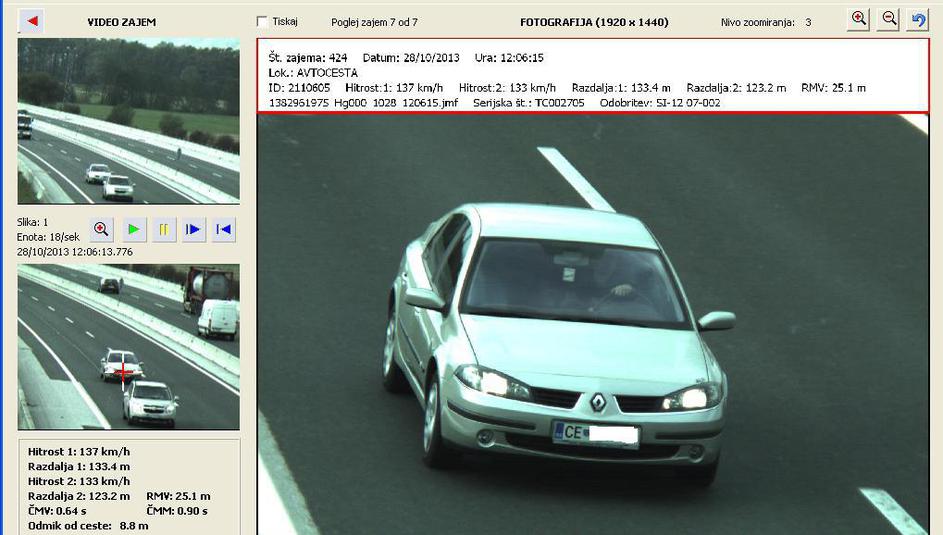Pause the video playback
The height and width of the screenshot is (535, 943).
163,229
